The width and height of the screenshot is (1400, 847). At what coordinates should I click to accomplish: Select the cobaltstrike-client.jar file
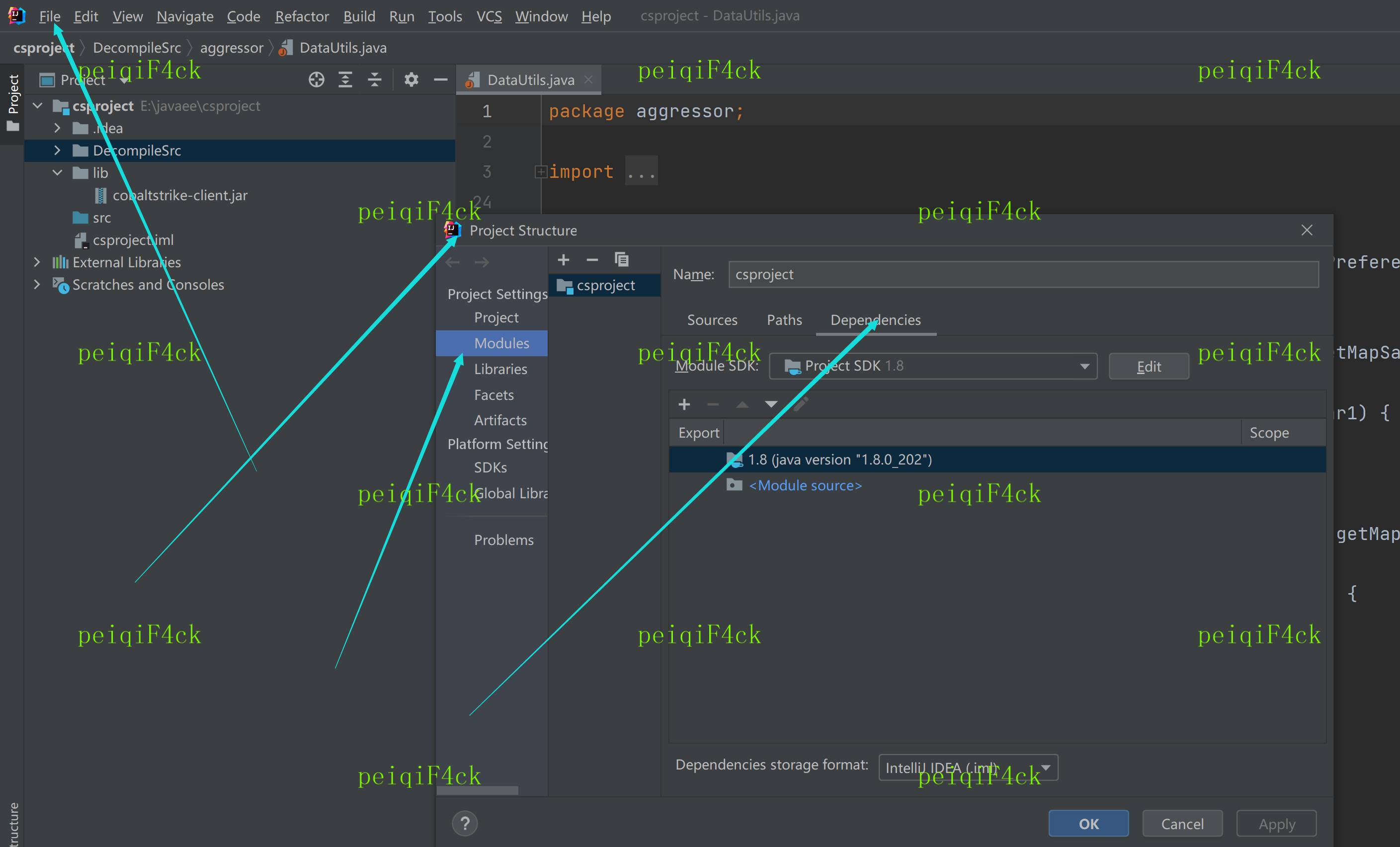(179, 195)
